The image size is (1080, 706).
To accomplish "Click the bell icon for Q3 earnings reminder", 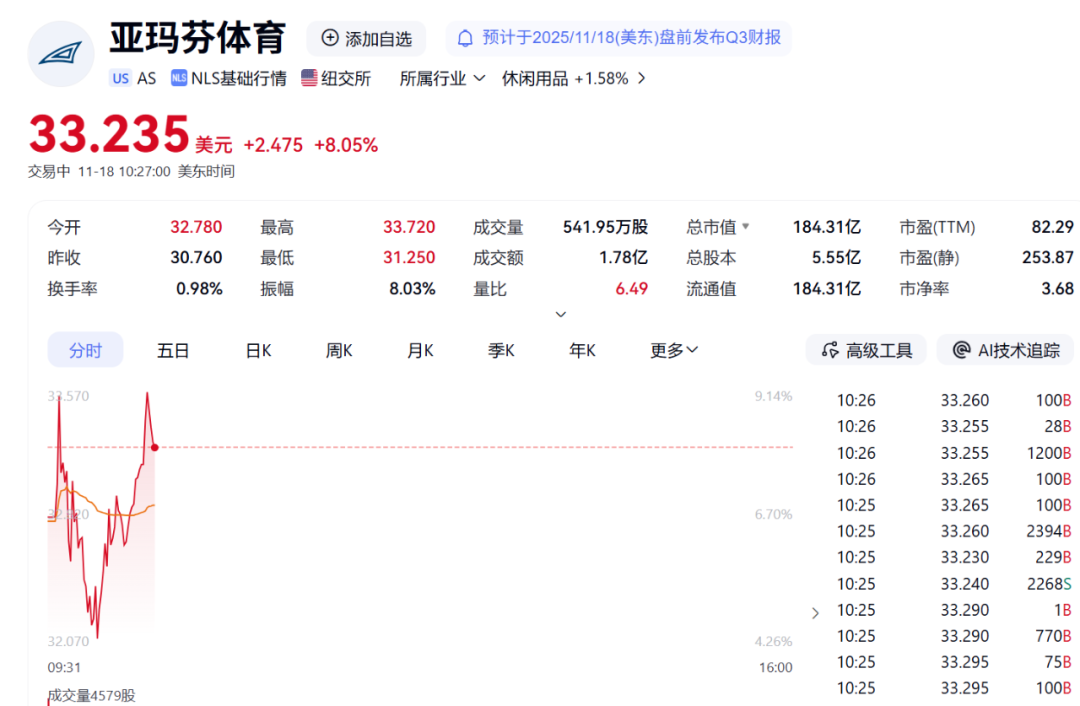I will [x=465, y=38].
